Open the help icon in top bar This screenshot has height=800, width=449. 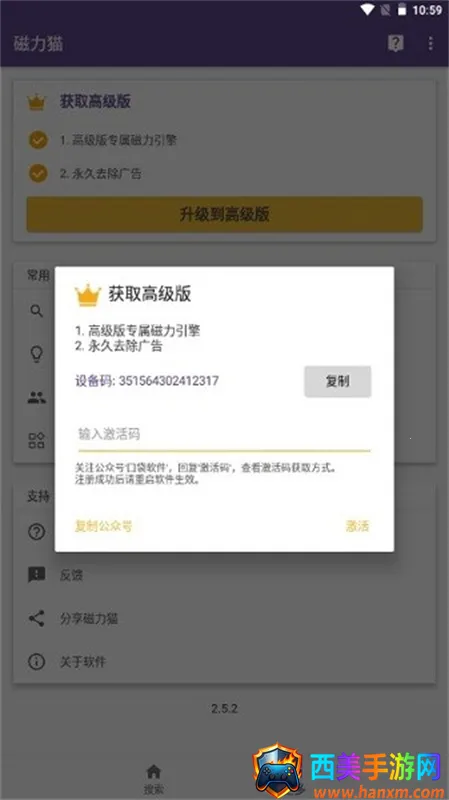[x=395, y=44]
